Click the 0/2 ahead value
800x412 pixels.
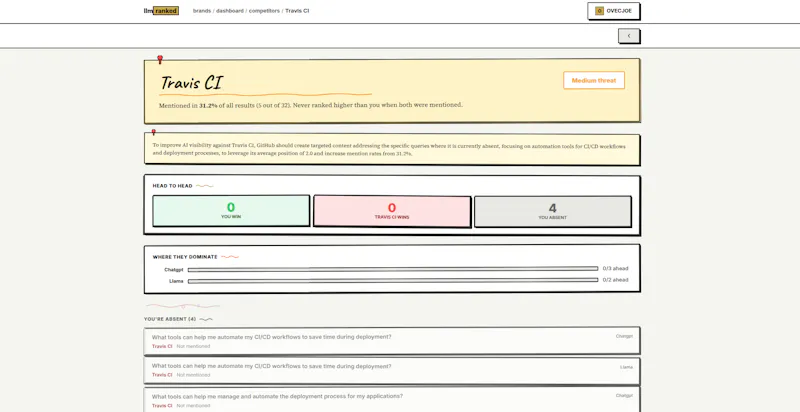coord(615,280)
